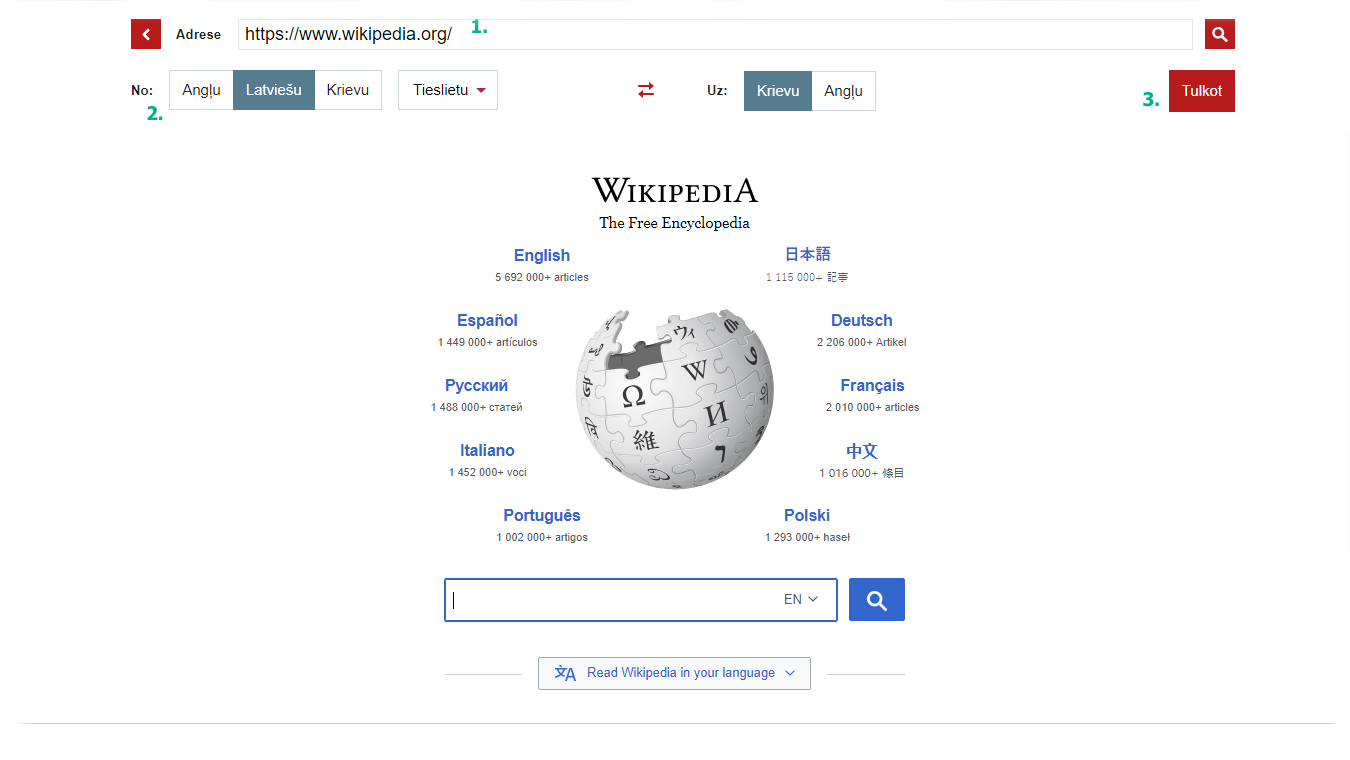This screenshot has width=1350, height=760.
Task: Open Português Wikipedia link
Action: (542, 515)
